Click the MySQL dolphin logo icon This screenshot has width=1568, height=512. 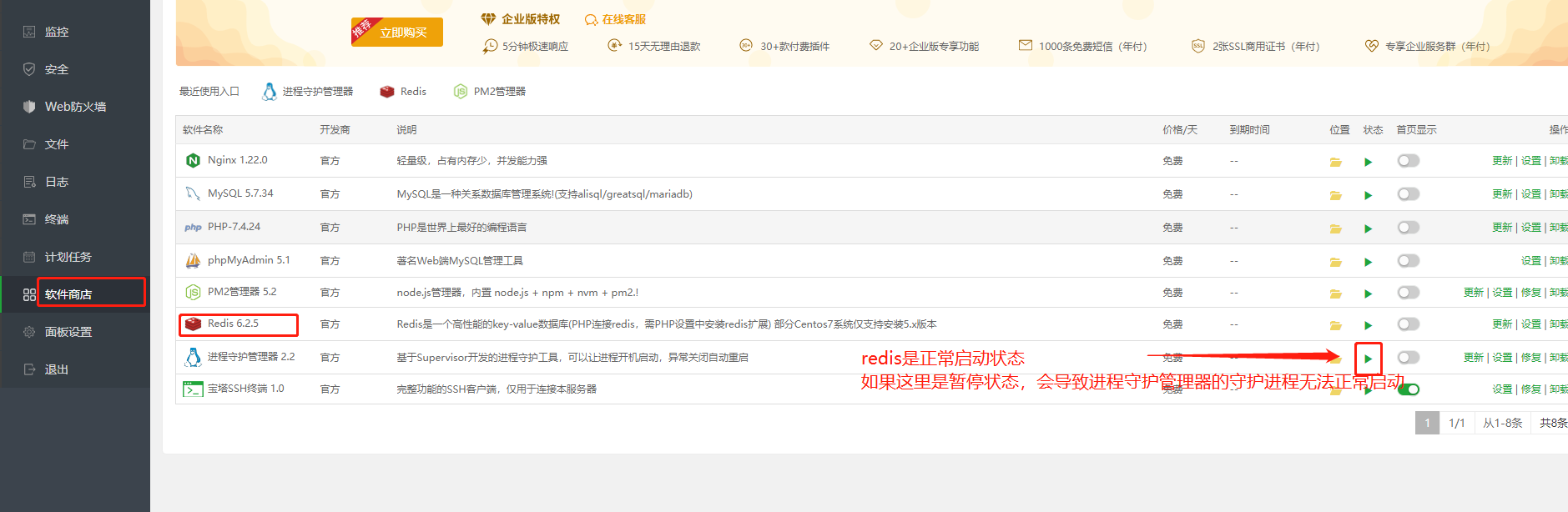(x=193, y=193)
